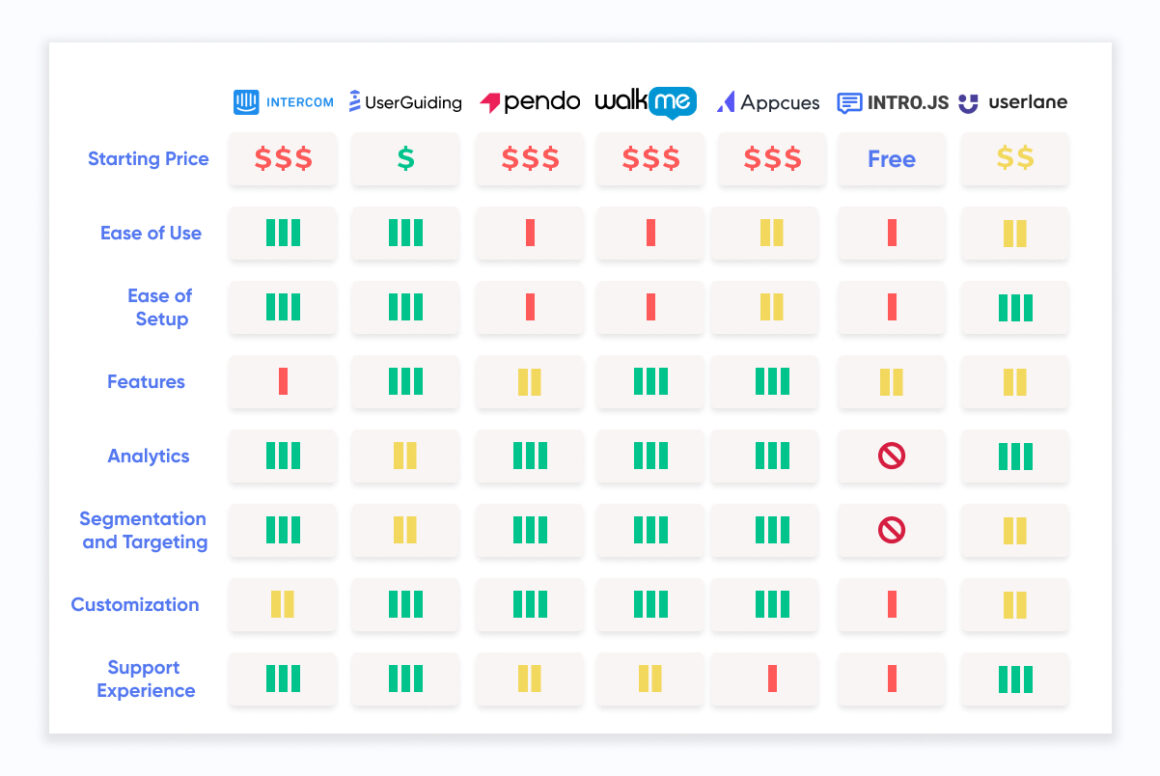Click the INTRO.JS logo
The image size is (1160, 776).
tap(892, 102)
